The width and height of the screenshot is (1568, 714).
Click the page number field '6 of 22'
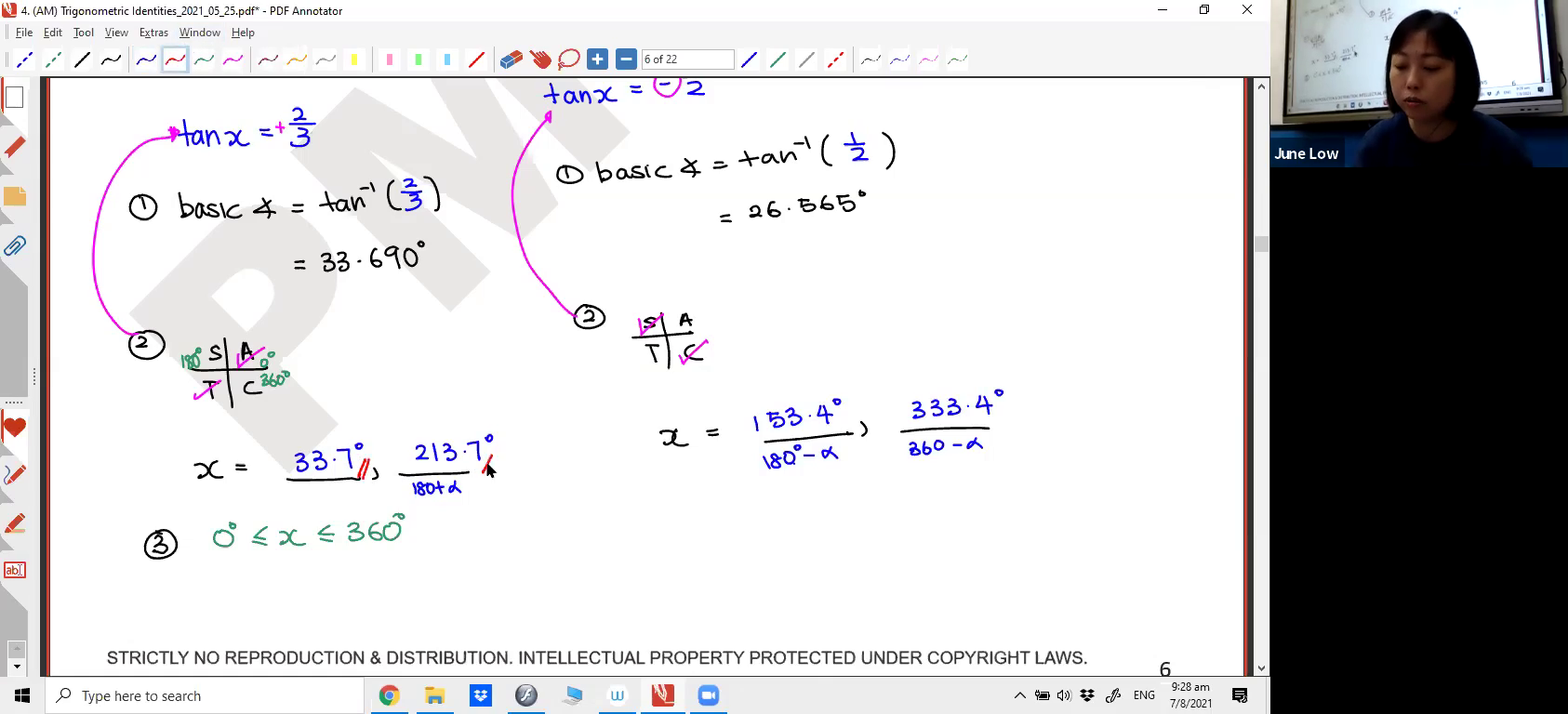pyautogui.click(x=687, y=59)
